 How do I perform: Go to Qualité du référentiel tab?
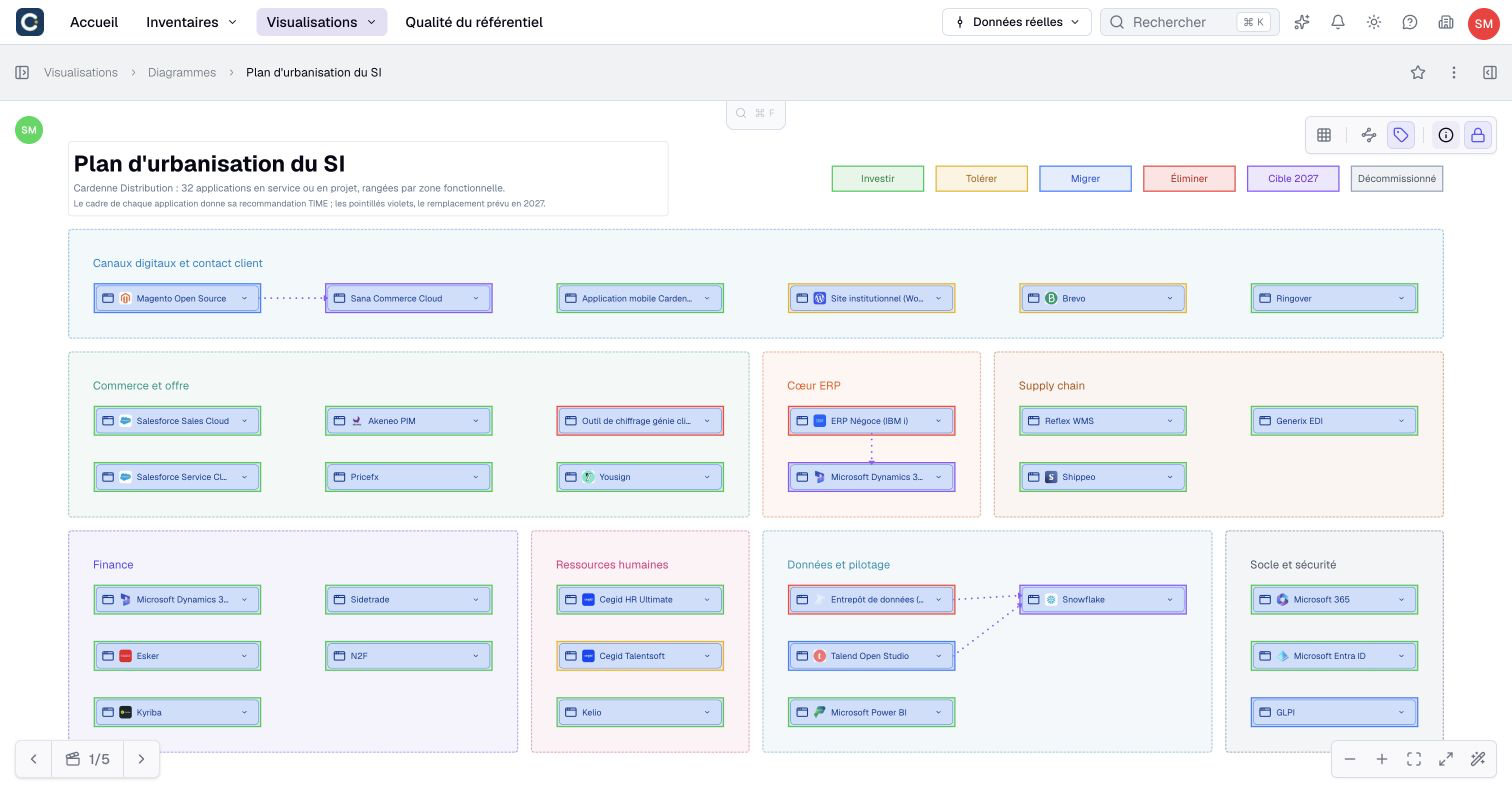pyautogui.click(x=474, y=22)
